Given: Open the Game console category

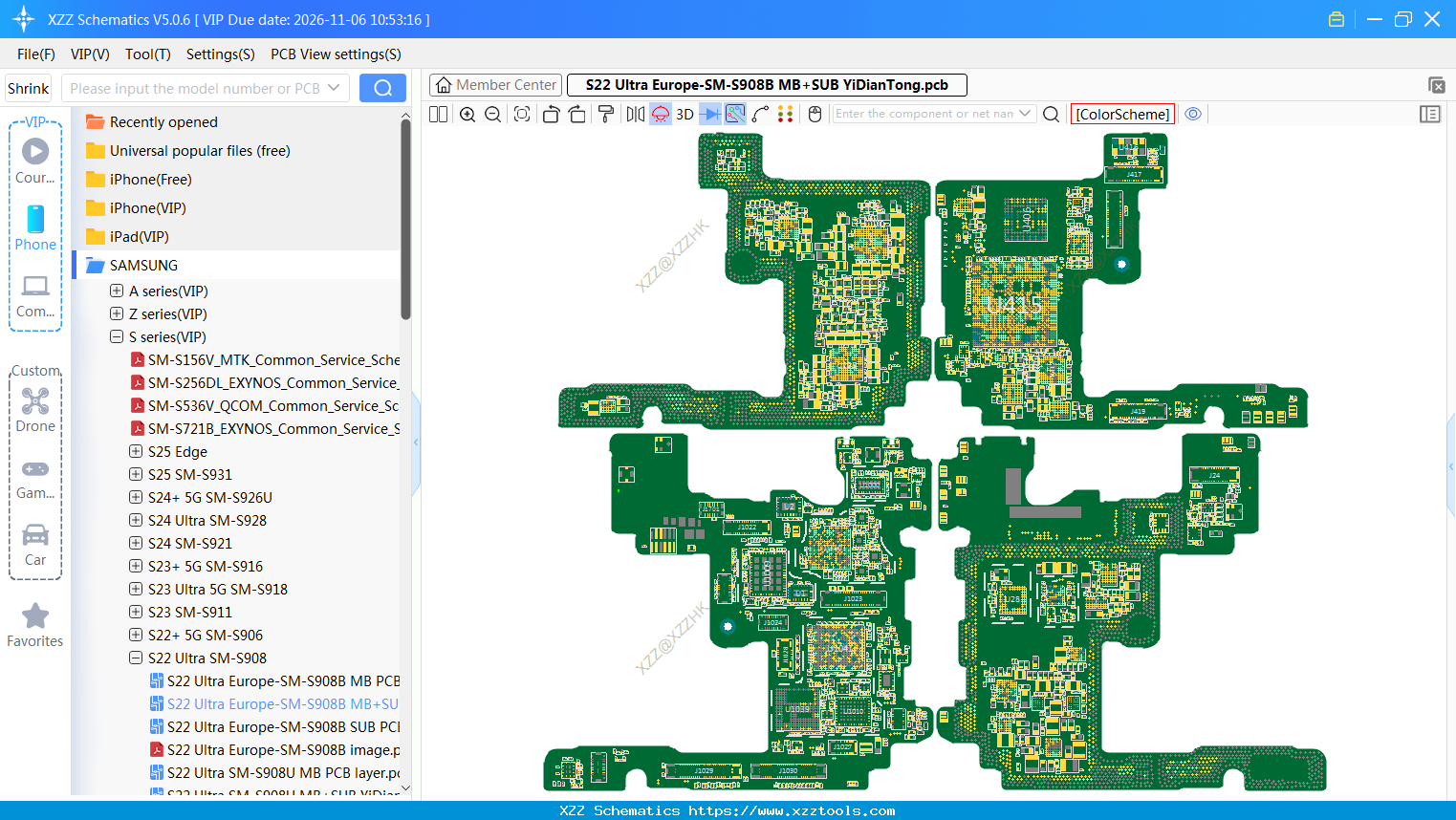Looking at the screenshot, I should tap(35, 480).
